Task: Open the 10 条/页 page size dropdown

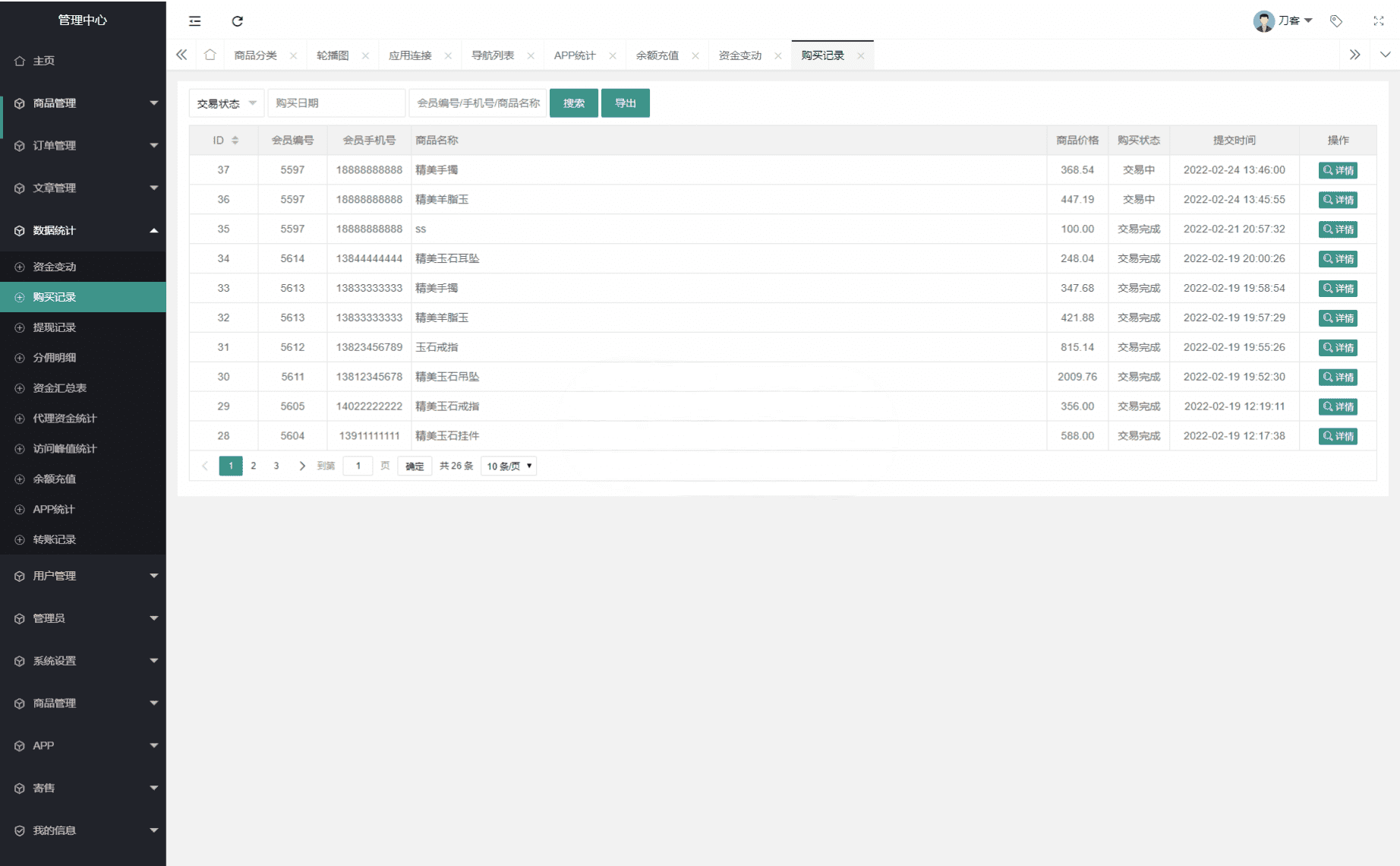Action: (x=509, y=466)
